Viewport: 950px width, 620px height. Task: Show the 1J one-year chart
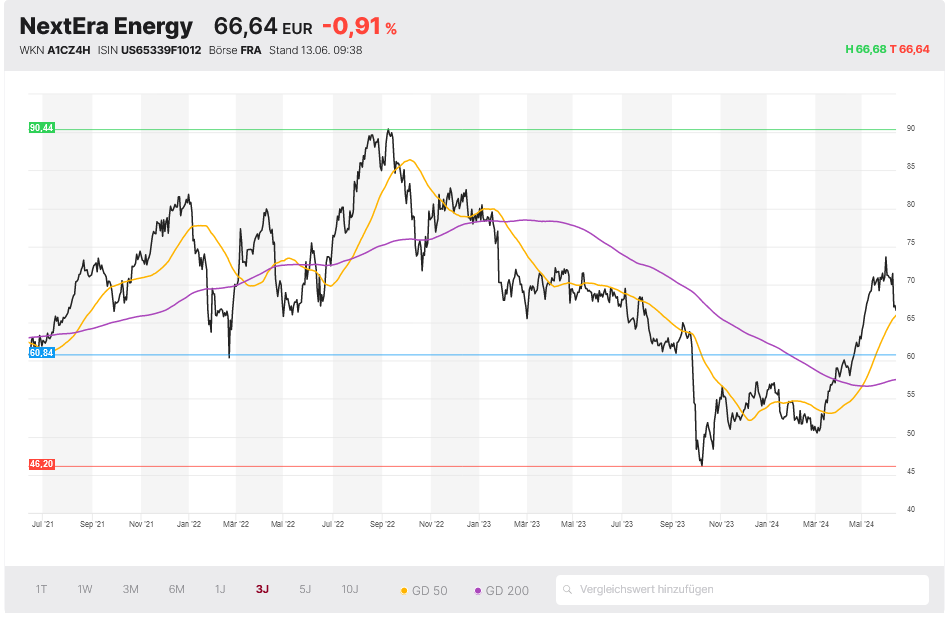point(220,589)
